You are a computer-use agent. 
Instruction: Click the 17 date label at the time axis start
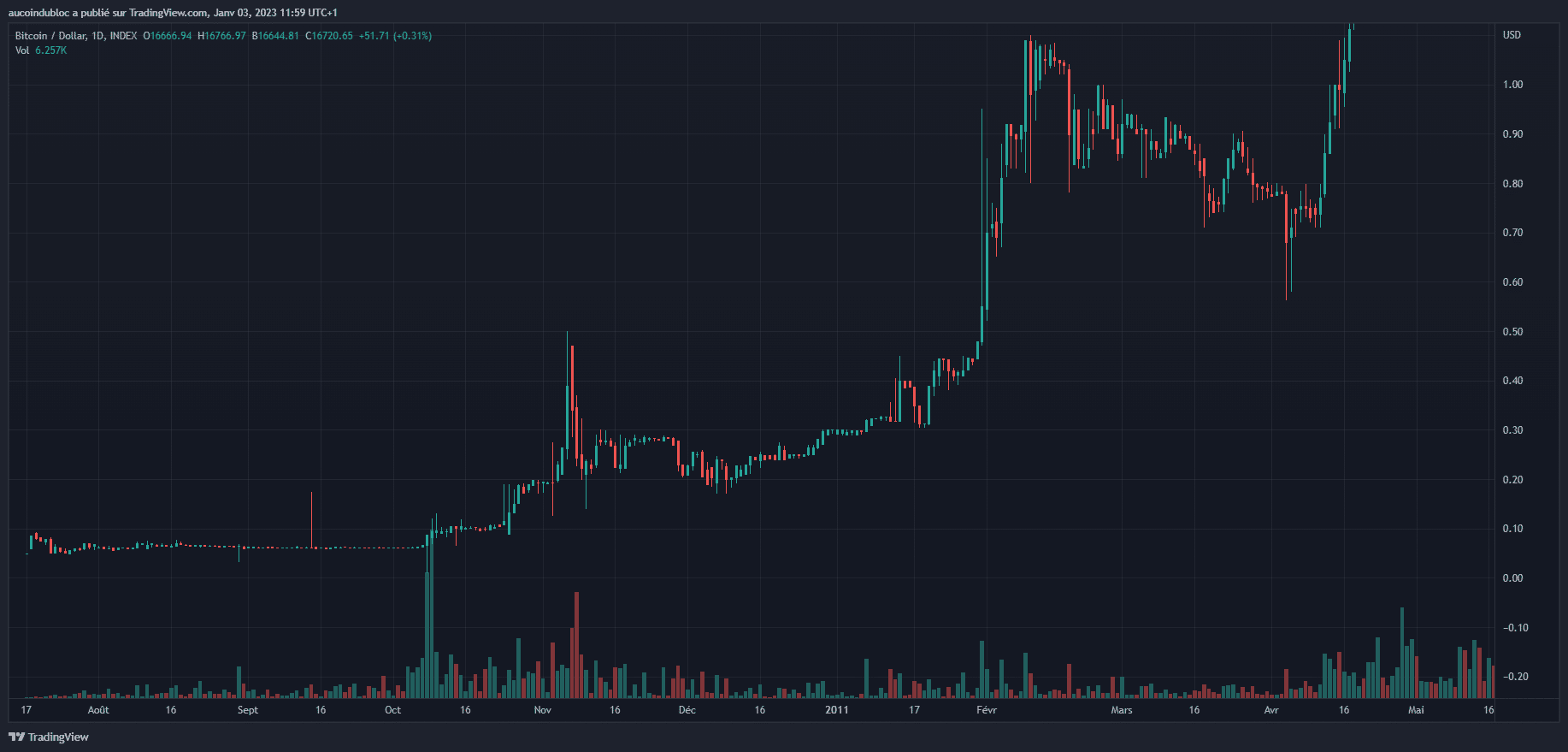(27, 710)
